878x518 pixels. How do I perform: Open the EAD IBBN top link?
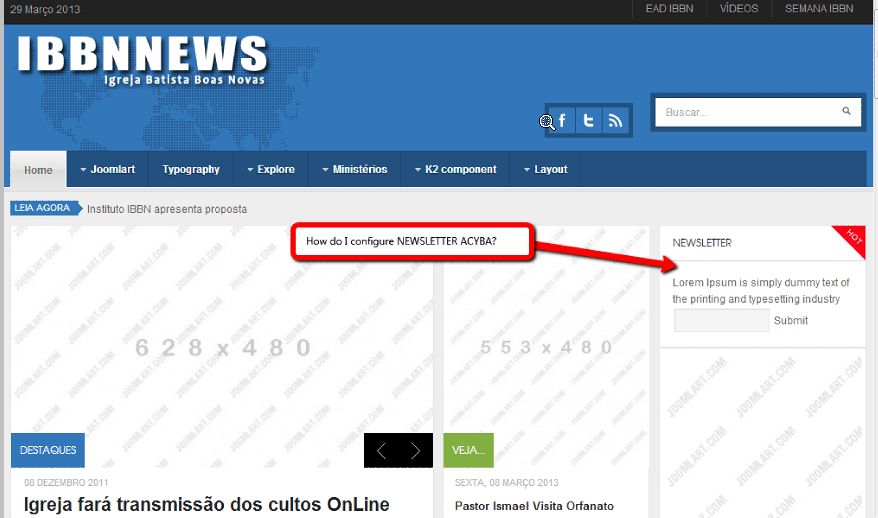669,9
